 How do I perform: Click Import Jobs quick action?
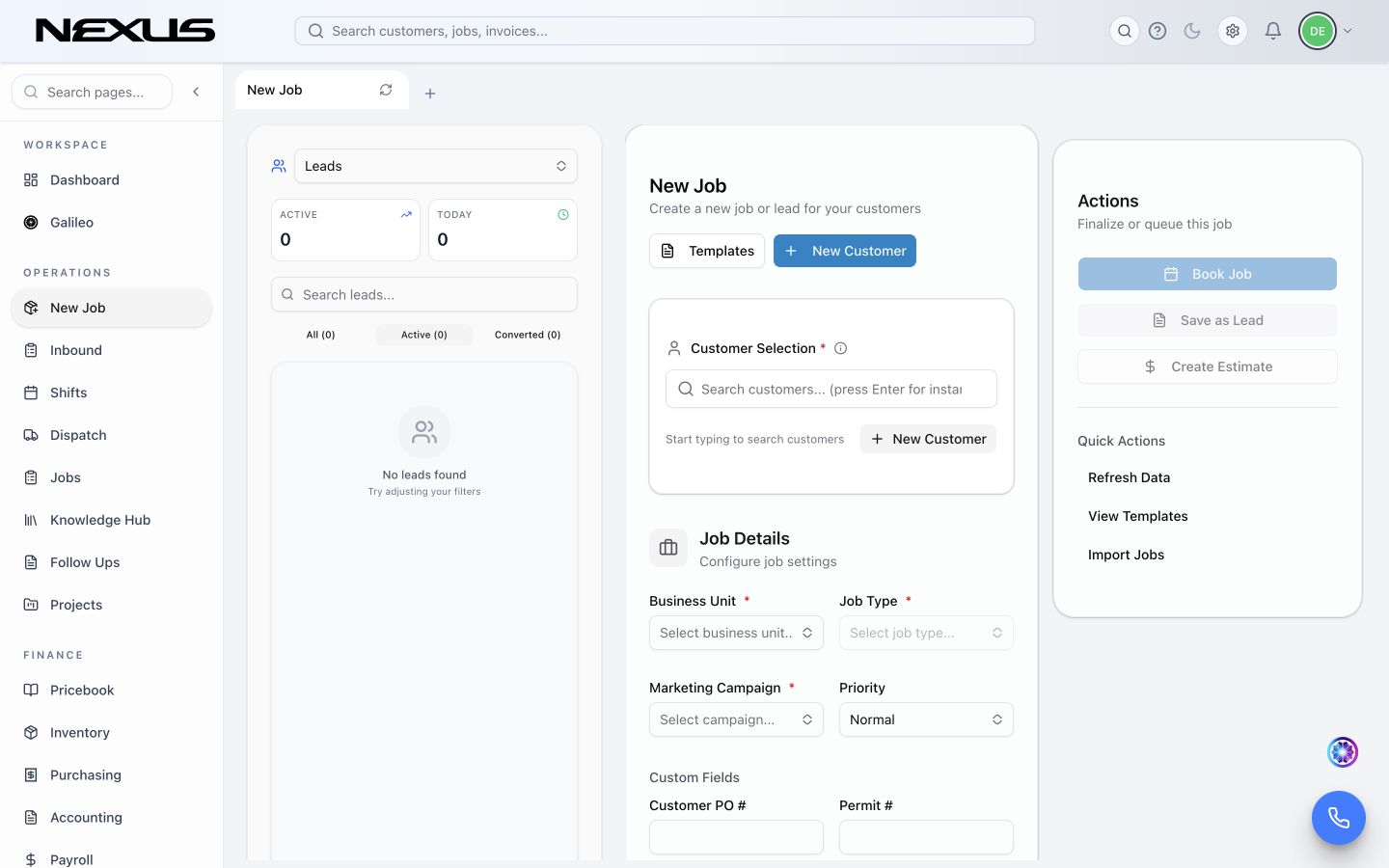click(x=1126, y=555)
